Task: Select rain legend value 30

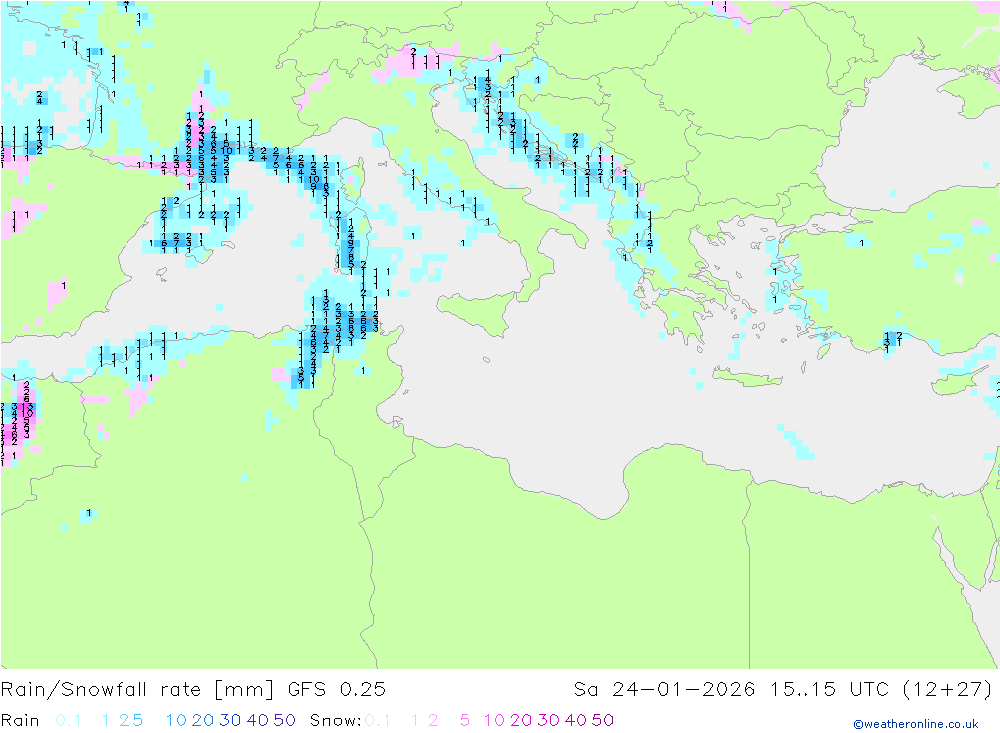Action: pyautogui.click(x=230, y=720)
